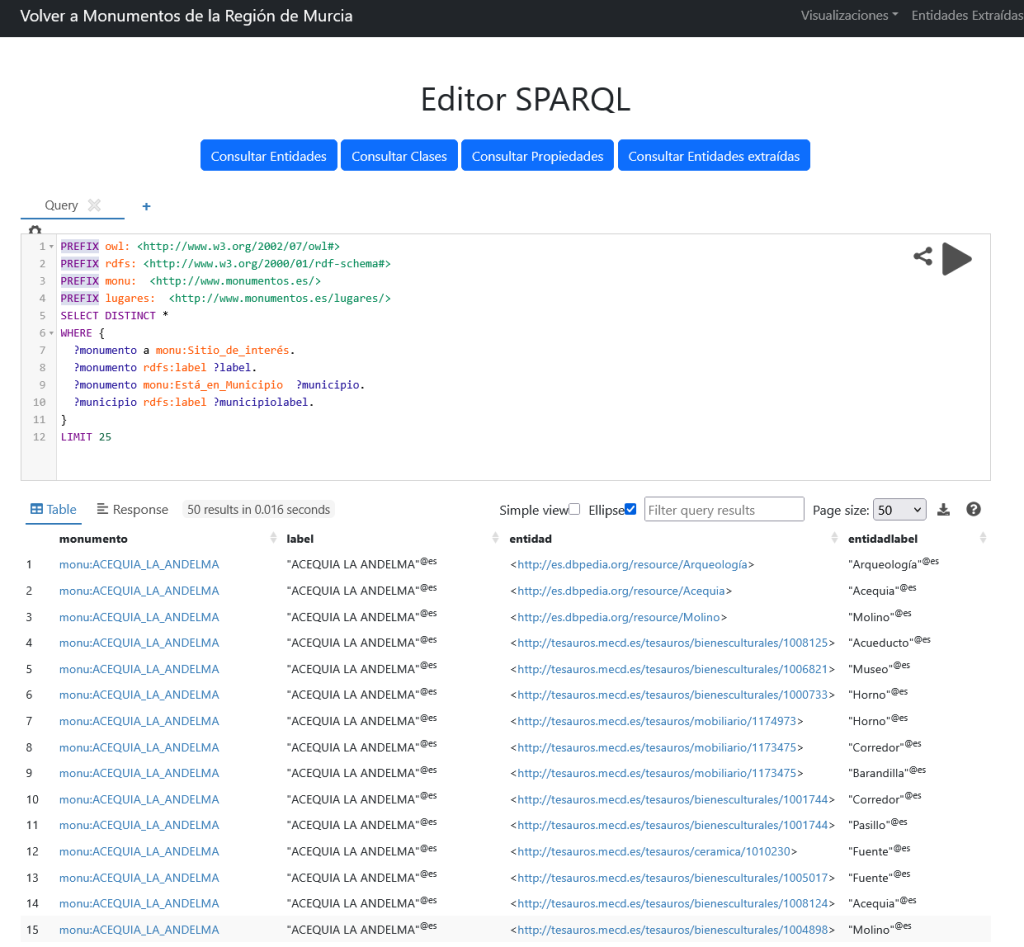Click the Filter query results field
The image size is (1024, 947).
point(723,510)
